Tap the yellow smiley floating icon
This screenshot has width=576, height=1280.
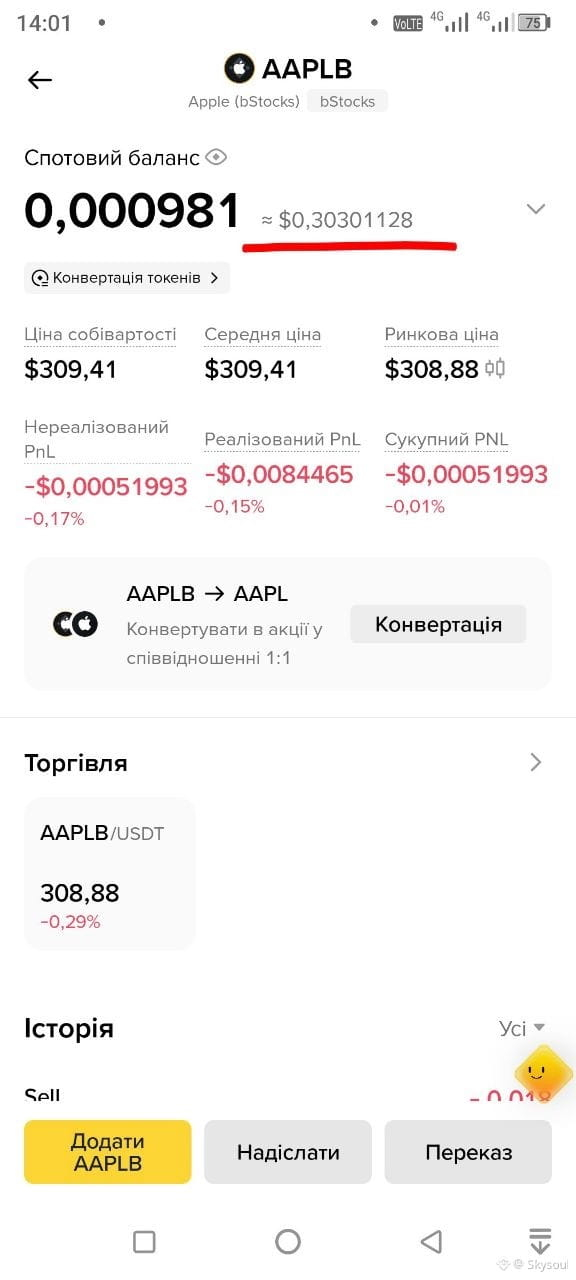coord(544,1074)
